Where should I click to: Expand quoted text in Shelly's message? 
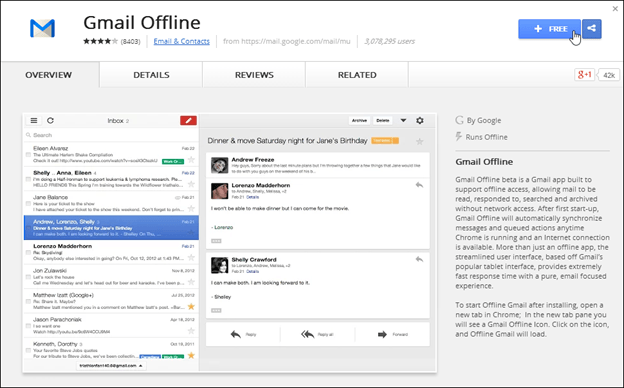click(216, 310)
